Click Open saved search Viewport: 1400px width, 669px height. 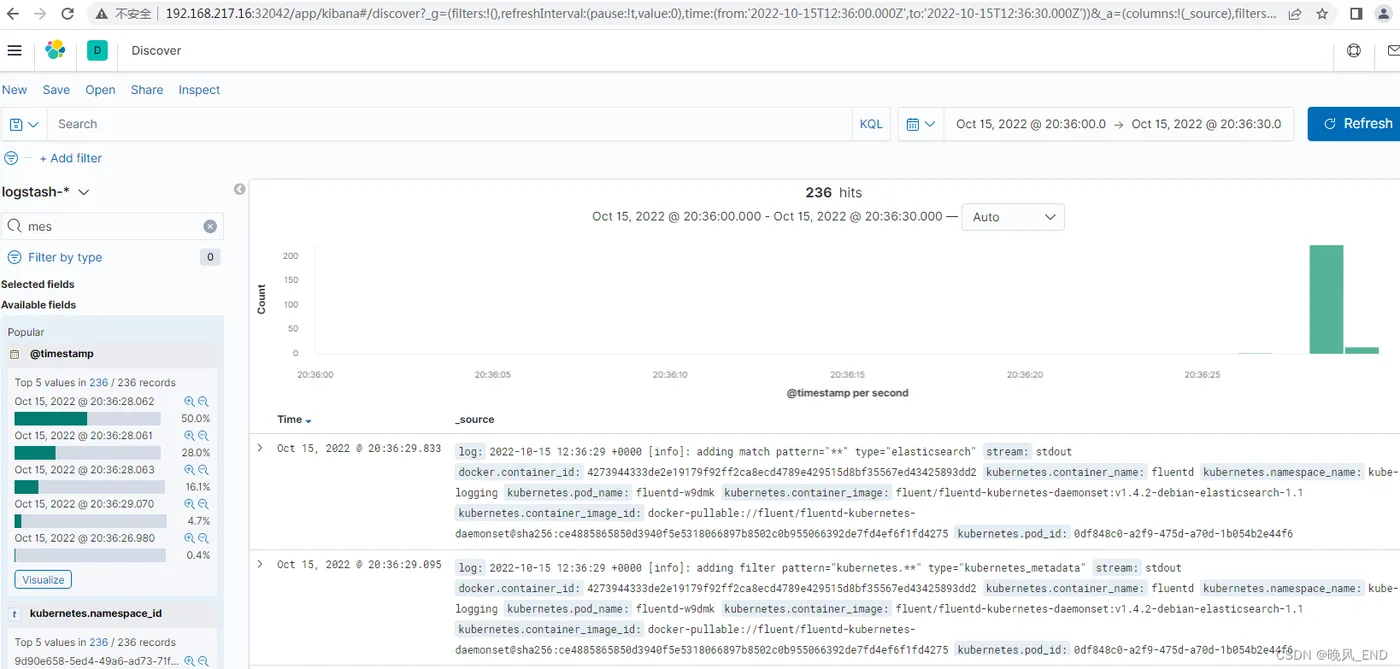pyautogui.click(x=100, y=90)
